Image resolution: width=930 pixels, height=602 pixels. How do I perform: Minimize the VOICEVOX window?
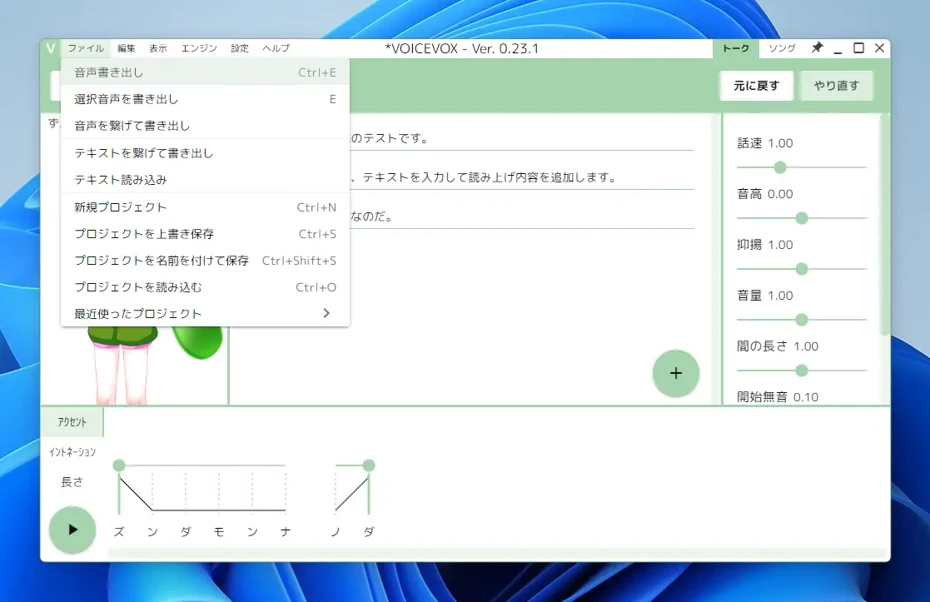837,48
